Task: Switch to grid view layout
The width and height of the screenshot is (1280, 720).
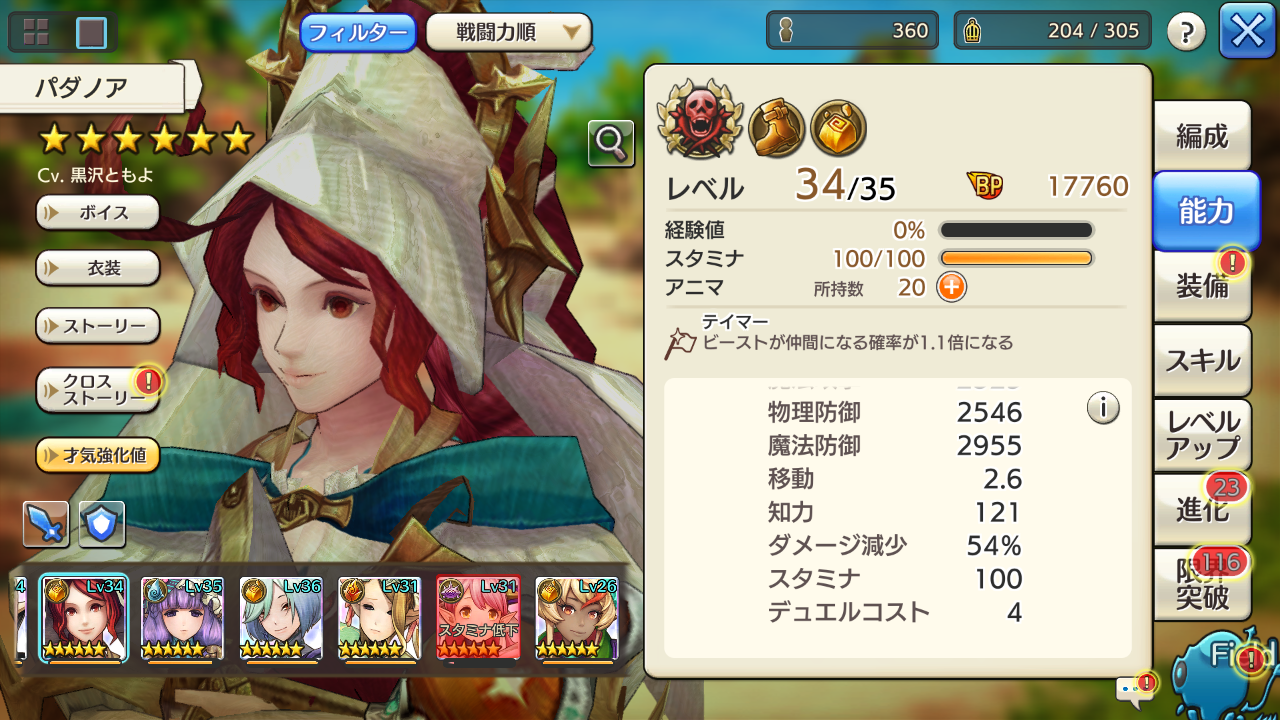Action: pos(36,32)
